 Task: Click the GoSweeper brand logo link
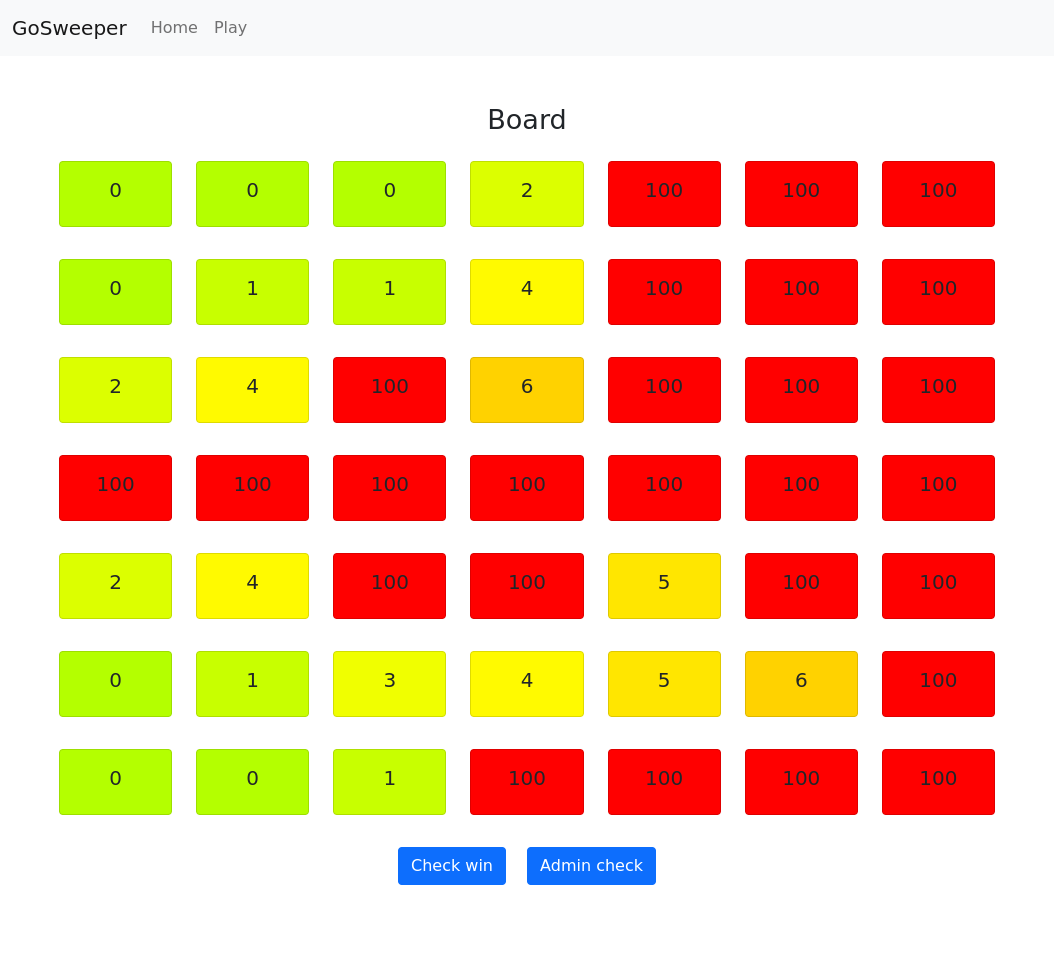[69, 28]
